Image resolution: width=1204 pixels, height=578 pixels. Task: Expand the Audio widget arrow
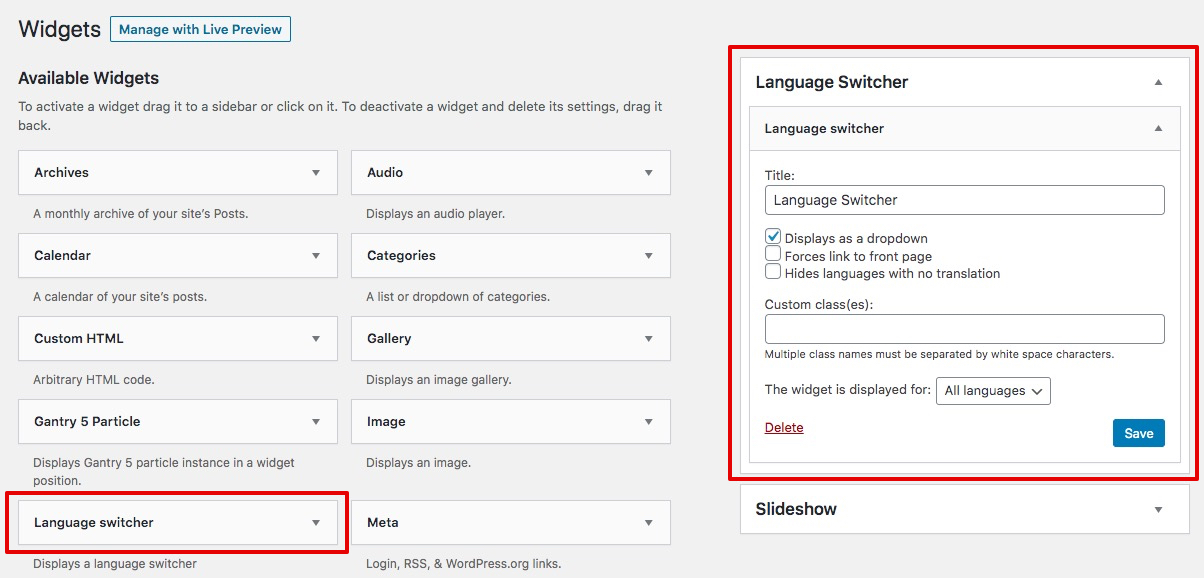click(648, 173)
